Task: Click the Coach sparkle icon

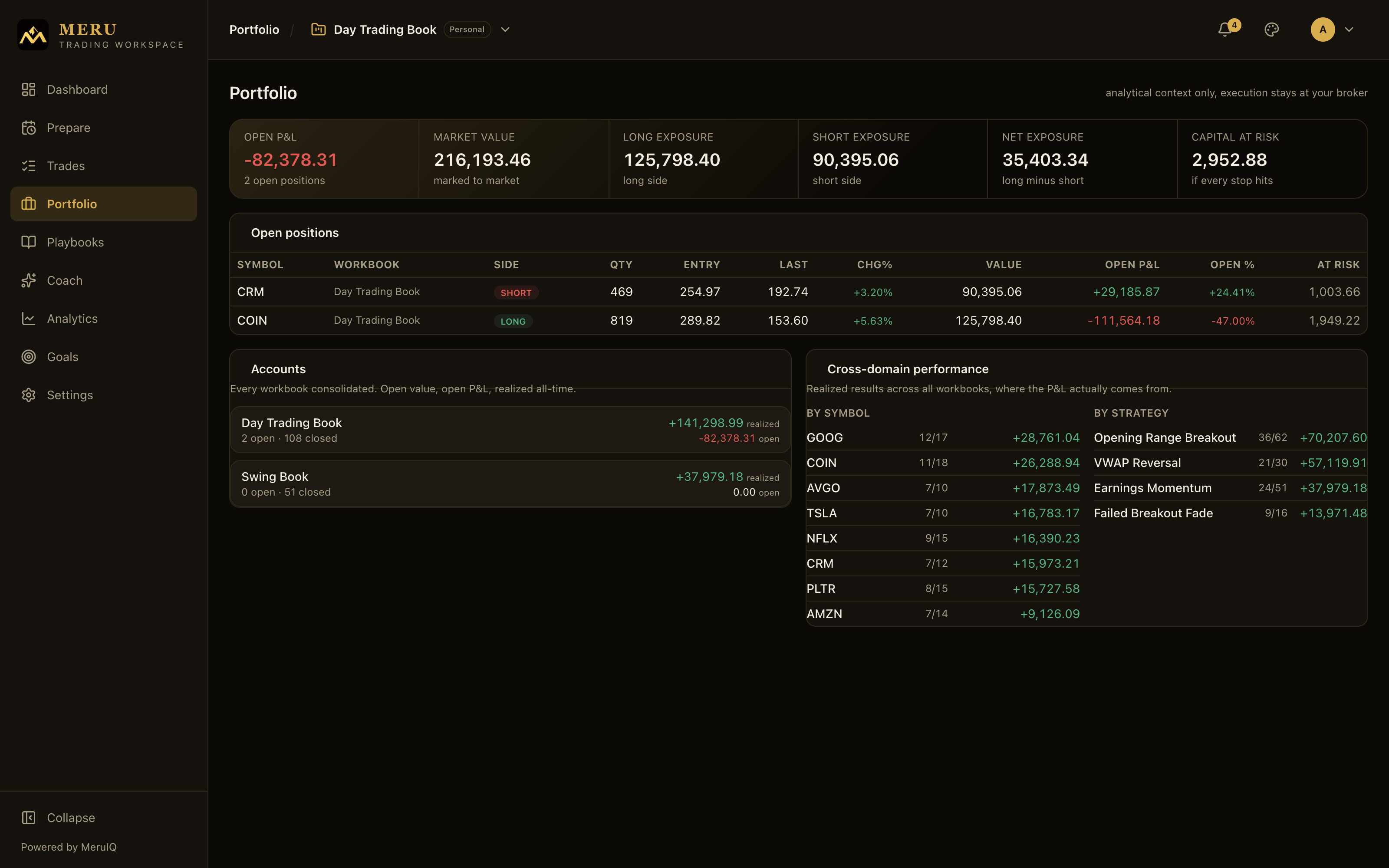Action: point(29,280)
